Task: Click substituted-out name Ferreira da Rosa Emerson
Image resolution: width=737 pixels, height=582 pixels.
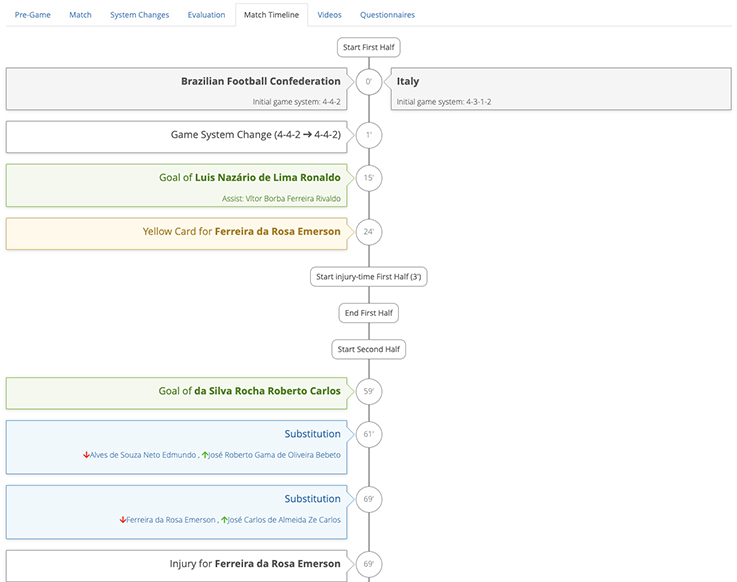Action: click(171, 520)
